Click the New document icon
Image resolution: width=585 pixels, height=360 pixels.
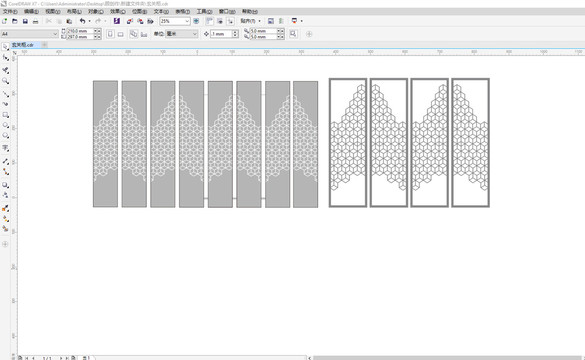(x=4, y=21)
